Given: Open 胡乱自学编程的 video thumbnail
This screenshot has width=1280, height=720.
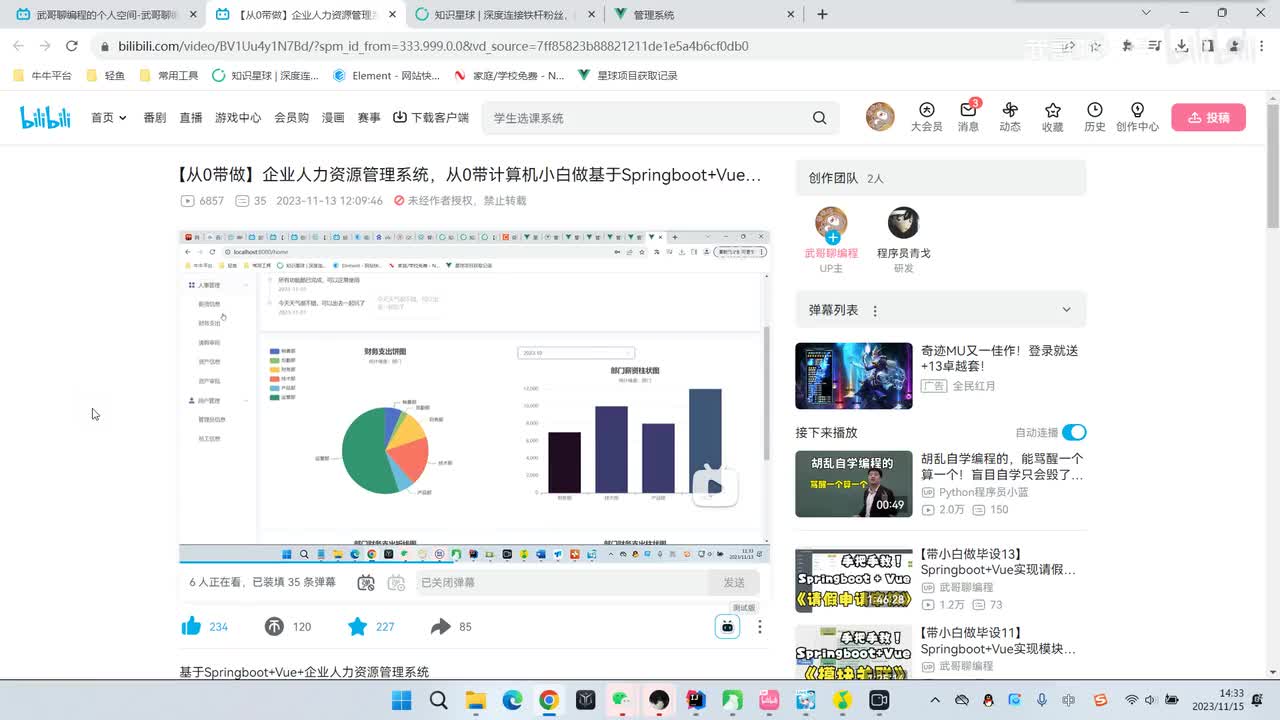Looking at the screenshot, I should point(853,484).
